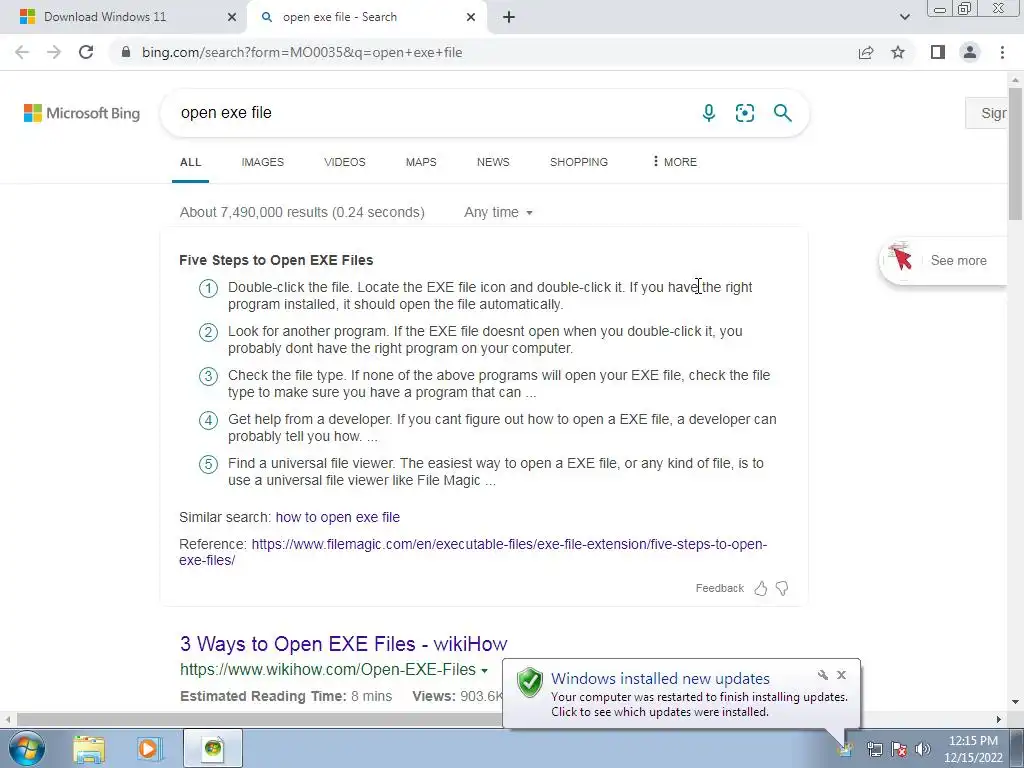
Task: Click the See more side button
Action: [944, 261]
